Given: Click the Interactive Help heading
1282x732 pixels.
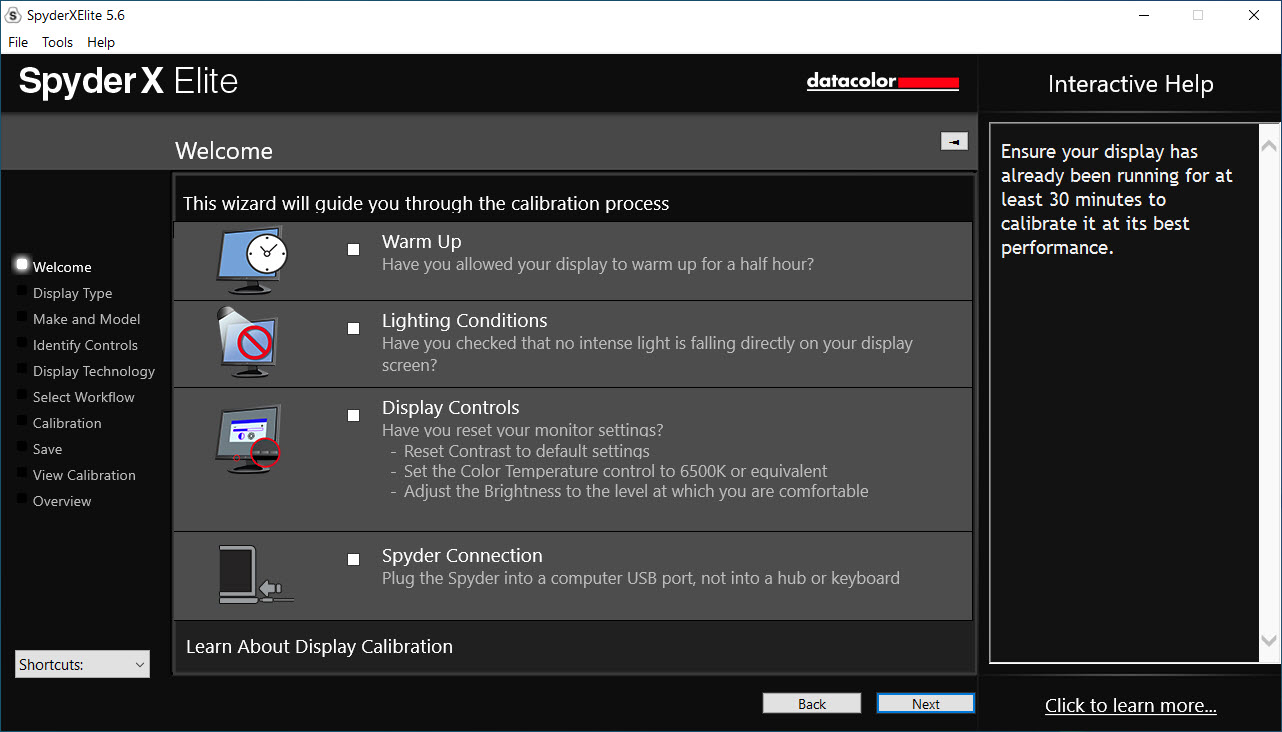Looking at the screenshot, I should (1131, 85).
